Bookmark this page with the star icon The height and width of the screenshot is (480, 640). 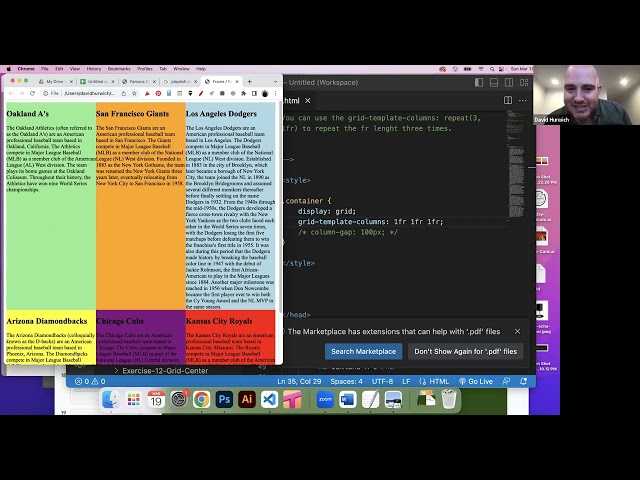coord(134,93)
